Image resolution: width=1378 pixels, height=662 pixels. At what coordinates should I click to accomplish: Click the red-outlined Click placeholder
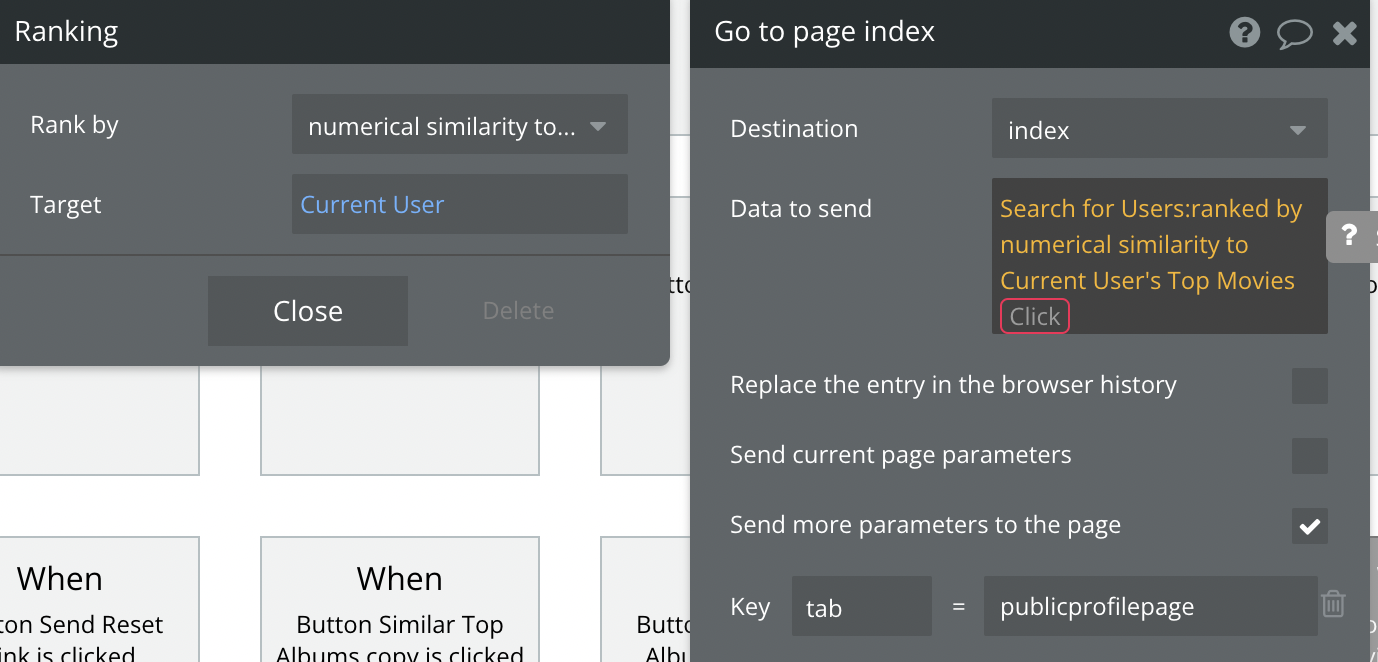[x=1034, y=317]
